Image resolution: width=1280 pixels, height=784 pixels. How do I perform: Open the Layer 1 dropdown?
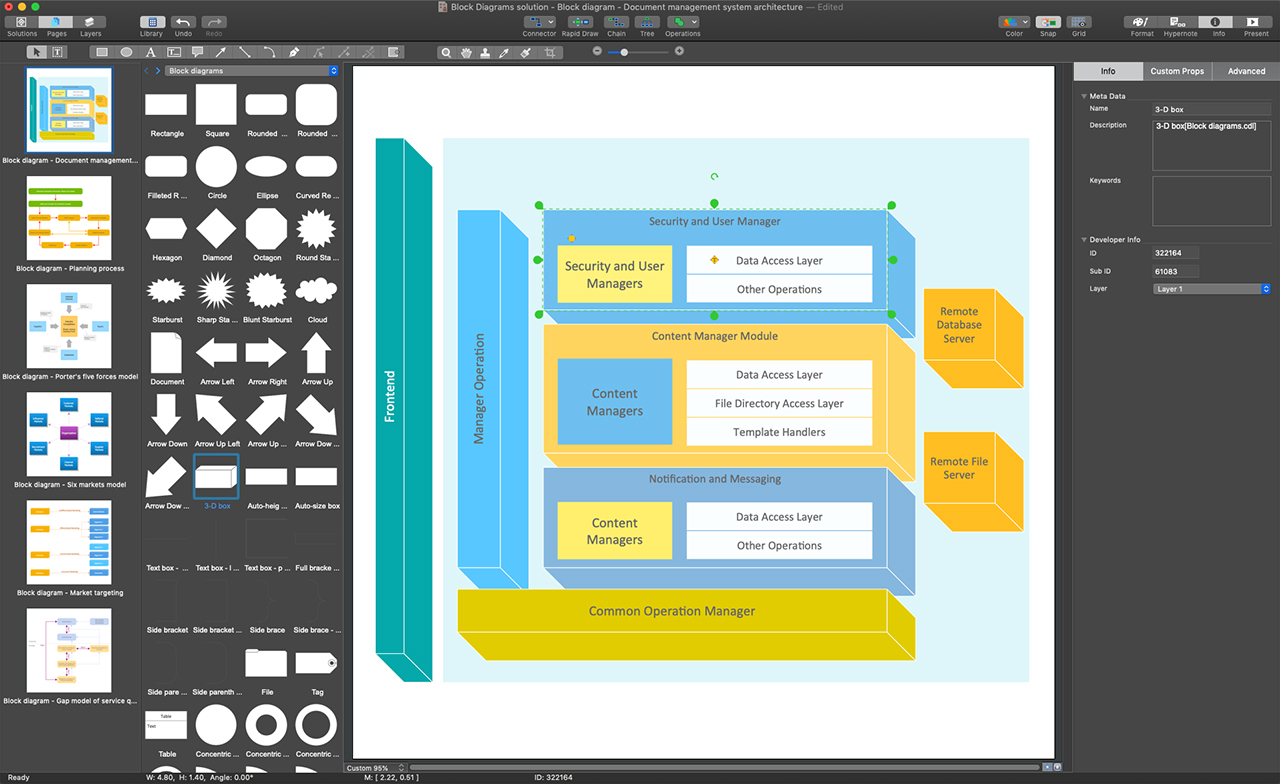click(1211, 288)
